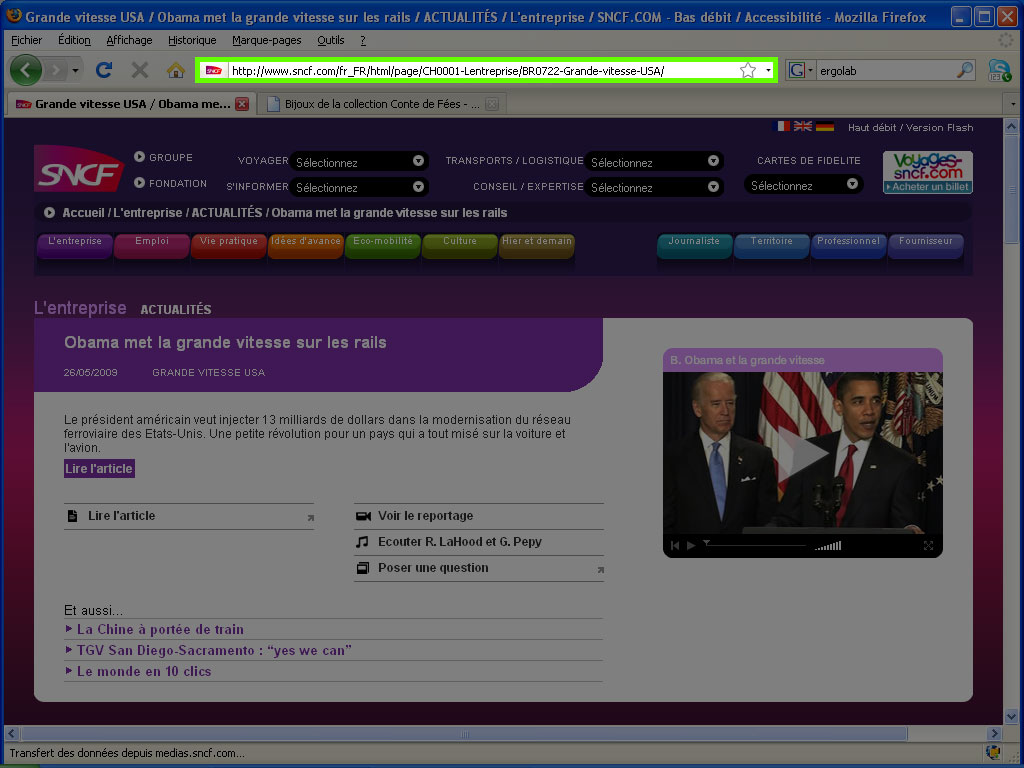Open the TRANSPORTS / LOGISTIQUE dropdown

click(654, 161)
